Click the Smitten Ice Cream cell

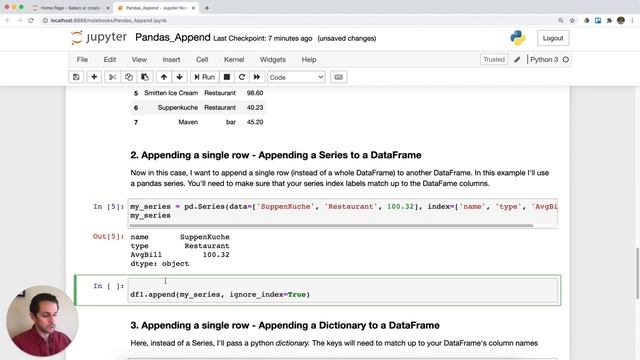click(x=171, y=93)
